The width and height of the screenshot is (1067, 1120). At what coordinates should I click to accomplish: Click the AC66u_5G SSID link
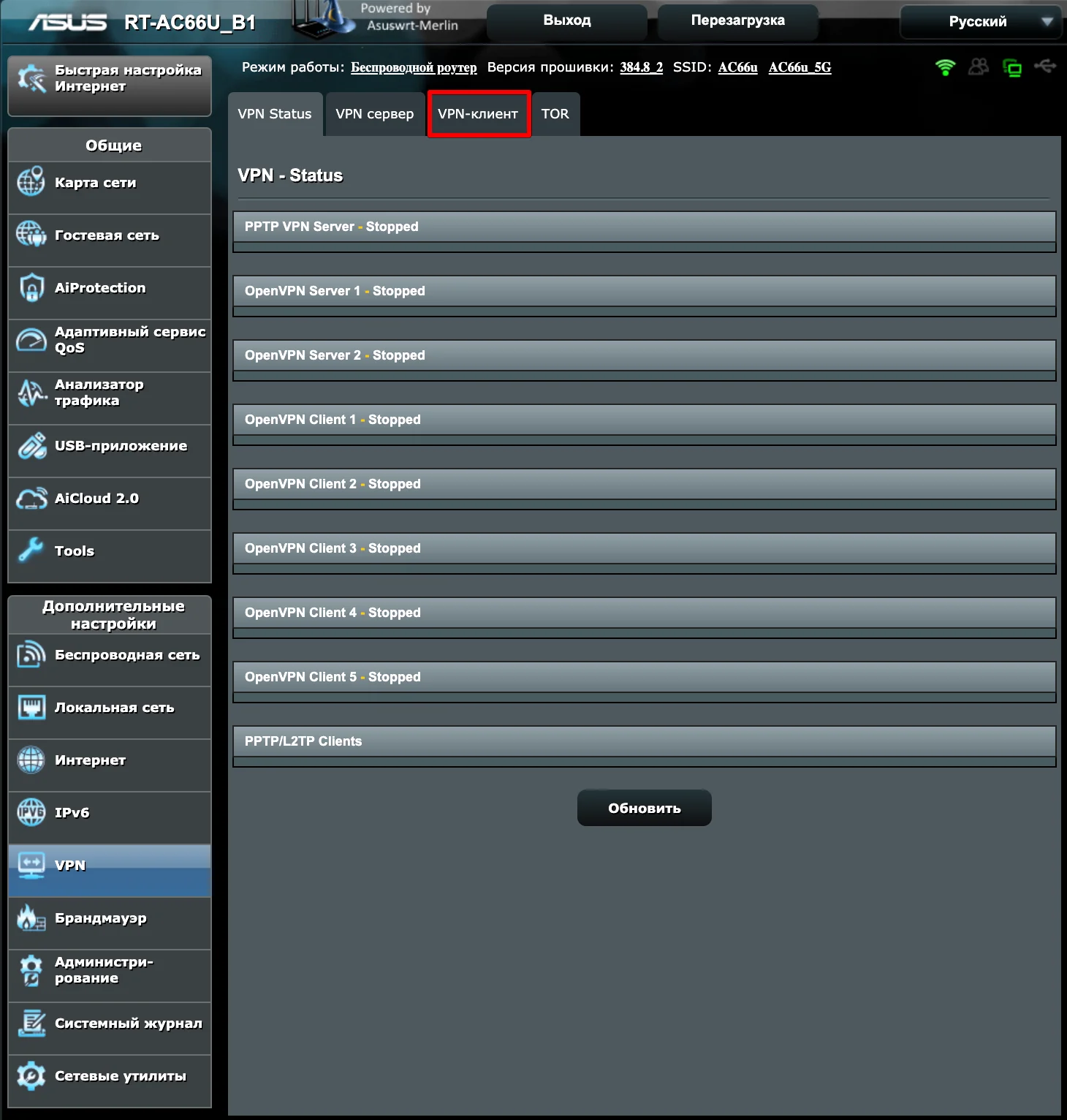coord(800,67)
